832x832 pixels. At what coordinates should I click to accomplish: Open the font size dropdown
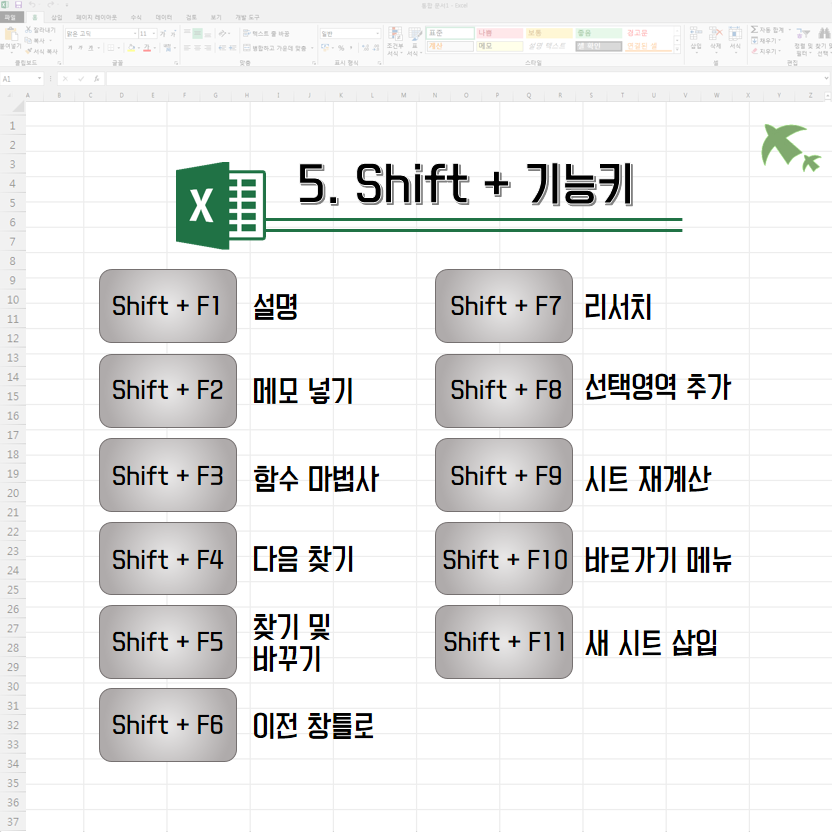tap(154, 33)
